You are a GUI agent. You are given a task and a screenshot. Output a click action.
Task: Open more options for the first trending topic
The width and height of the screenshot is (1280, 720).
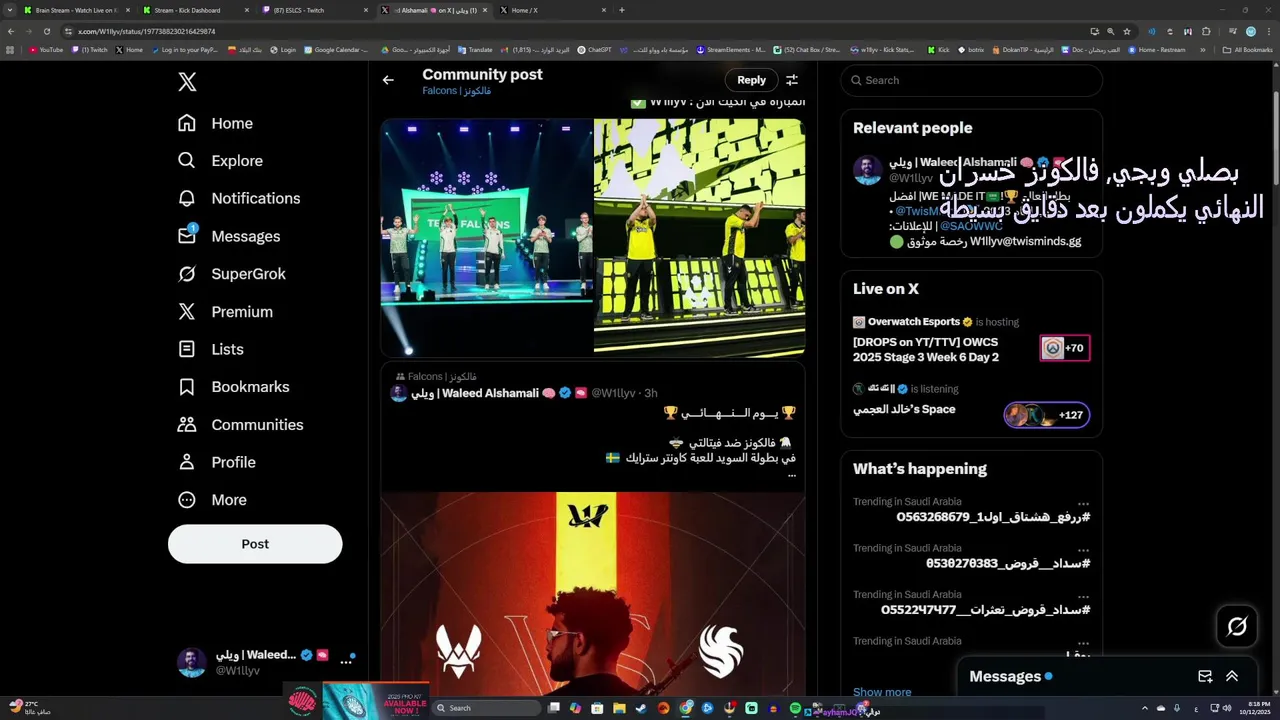1083,503
